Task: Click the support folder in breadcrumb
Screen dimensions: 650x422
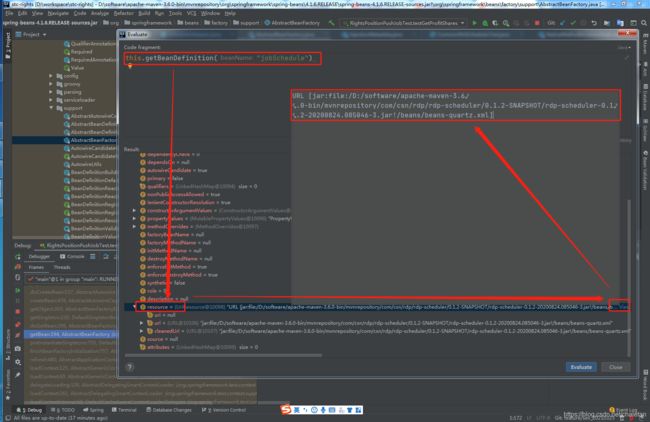Action: (246, 23)
